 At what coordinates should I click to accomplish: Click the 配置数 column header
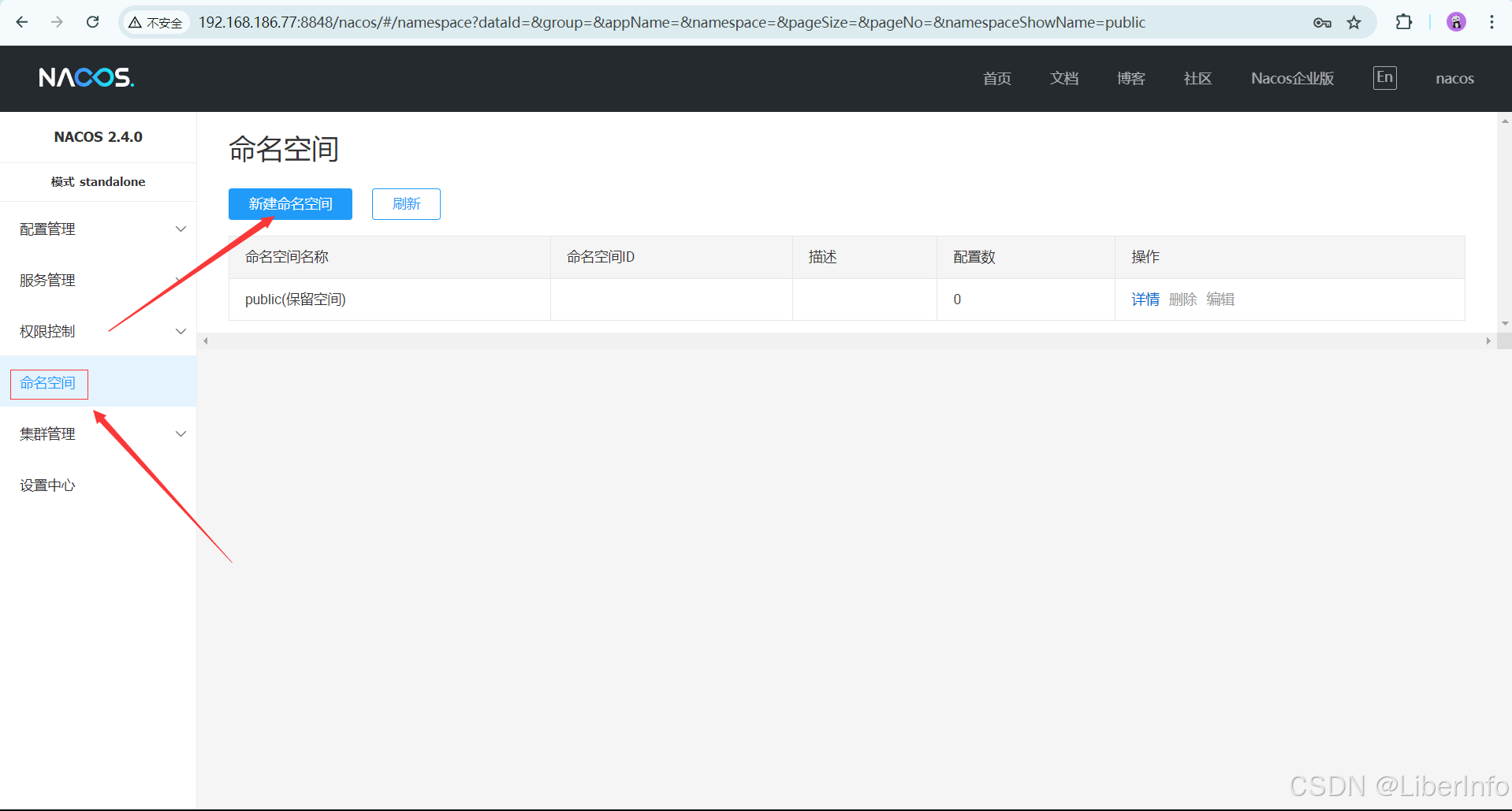coord(1026,257)
